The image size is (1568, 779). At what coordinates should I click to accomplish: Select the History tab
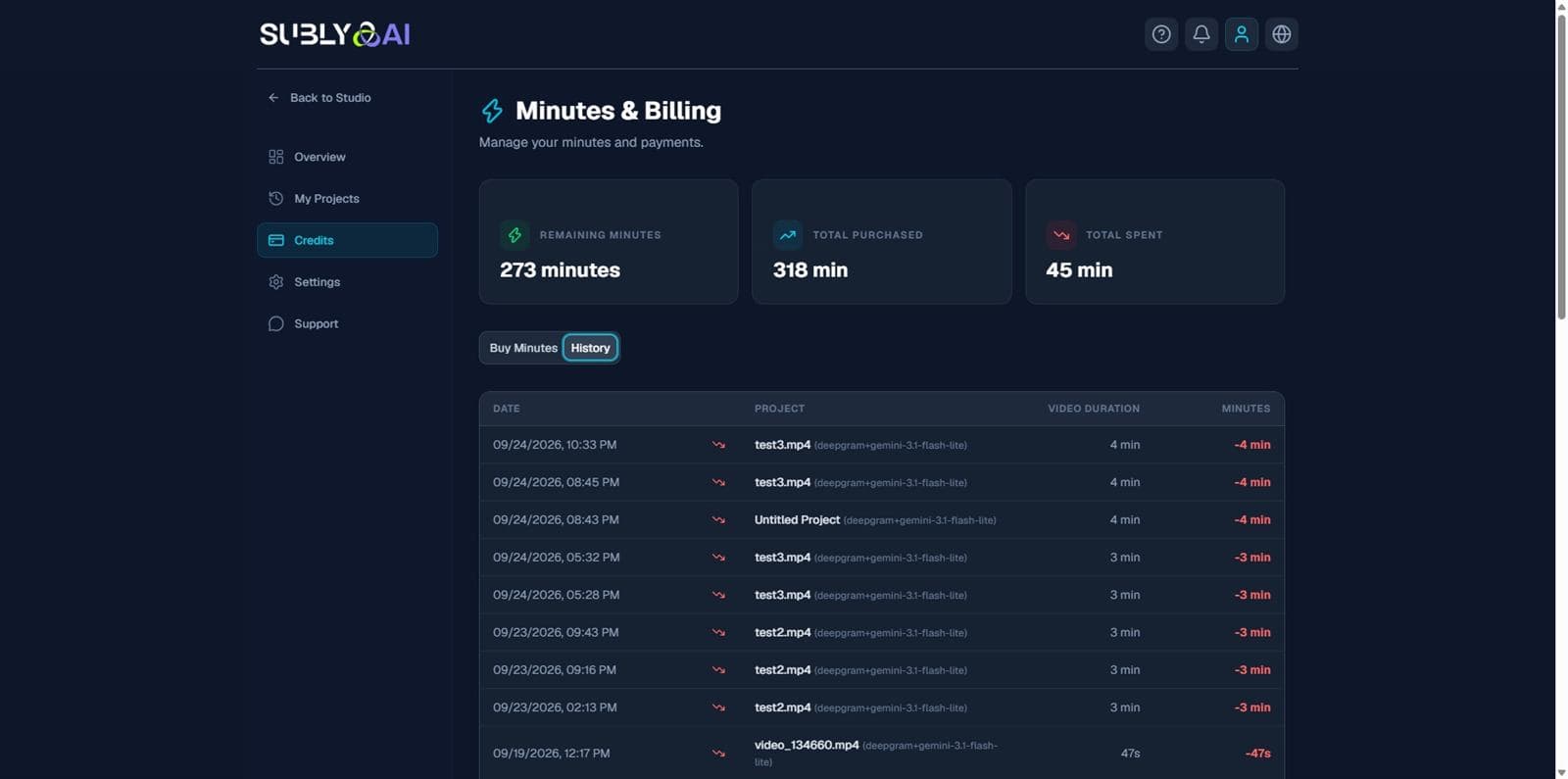[x=590, y=348]
